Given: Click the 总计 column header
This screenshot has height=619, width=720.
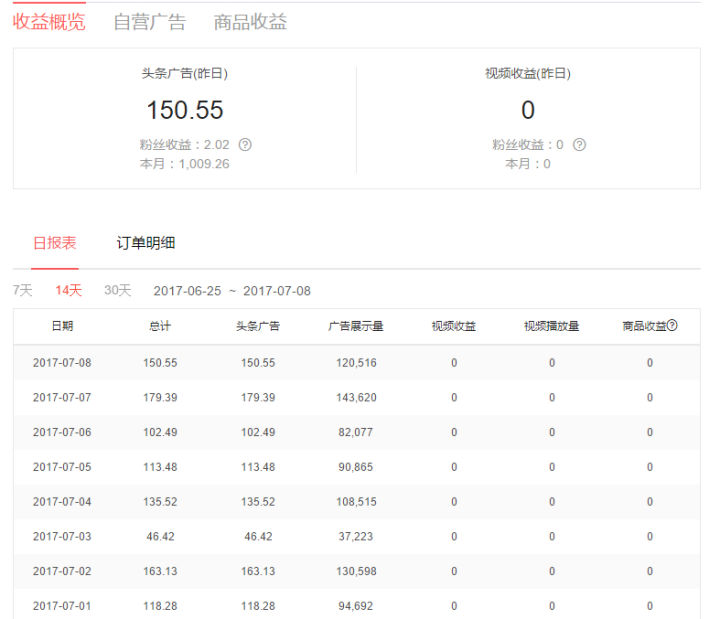Looking at the screenshot, I should (x=160, y=326).
